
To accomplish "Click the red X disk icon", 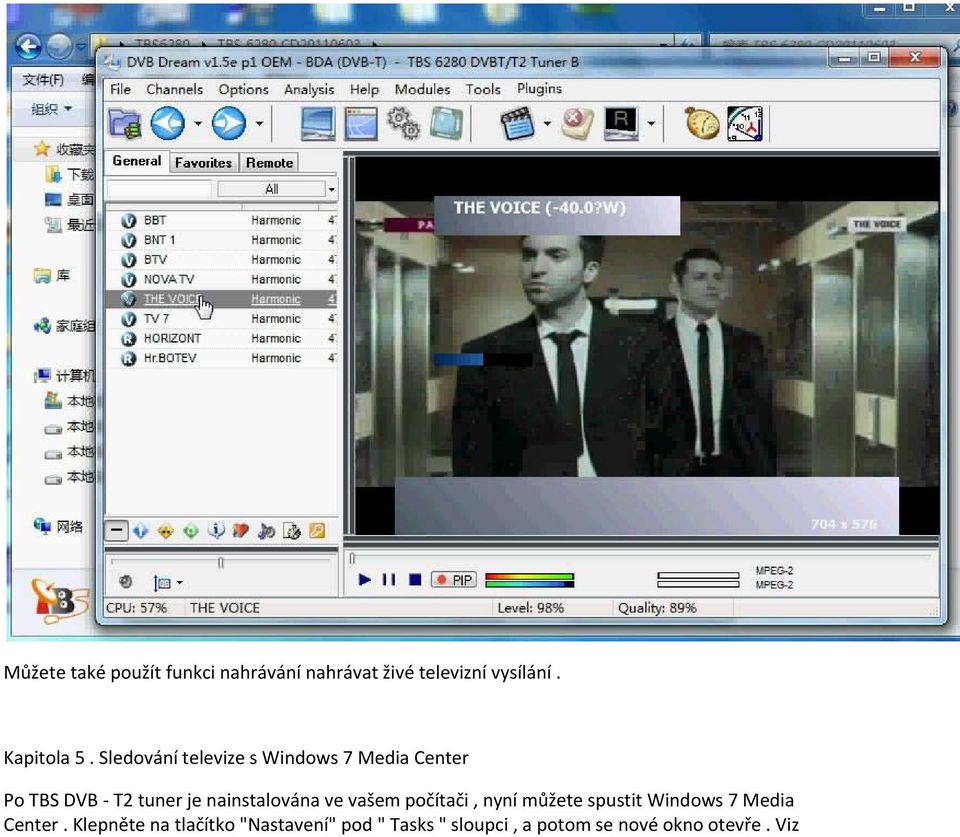I will coord(577,123).
